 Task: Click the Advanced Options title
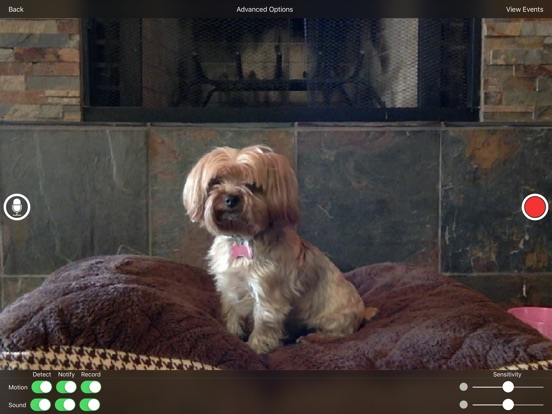point(264,10)
